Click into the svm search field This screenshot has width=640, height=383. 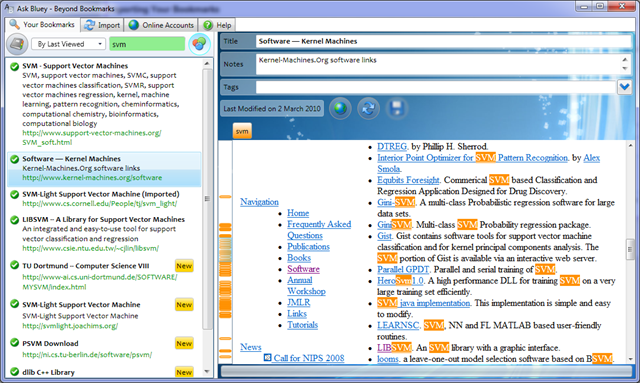[x=147, y=44]
